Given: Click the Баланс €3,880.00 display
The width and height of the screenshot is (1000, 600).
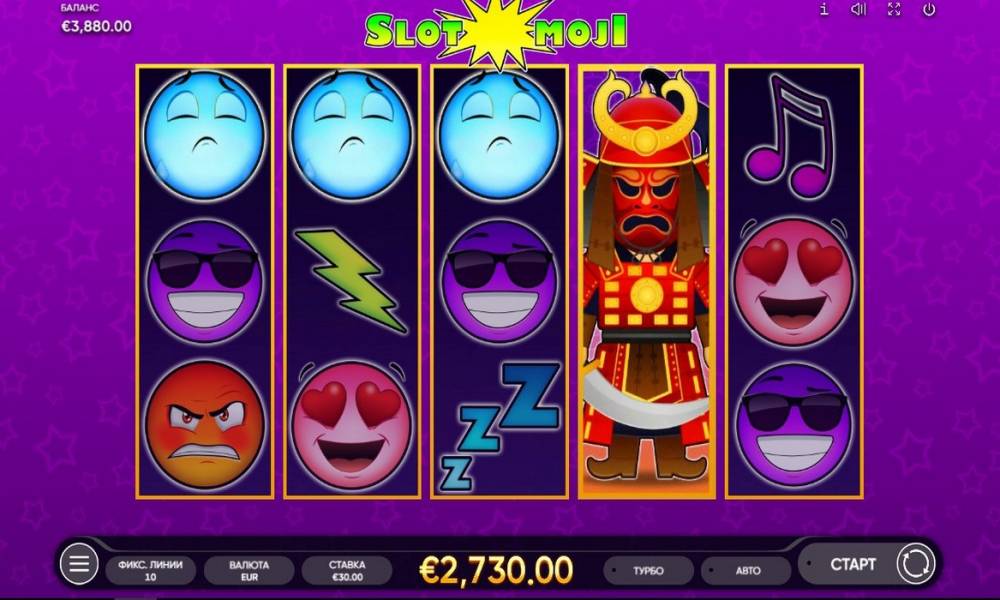Looking at the screenshot, I should pos(96,19).
